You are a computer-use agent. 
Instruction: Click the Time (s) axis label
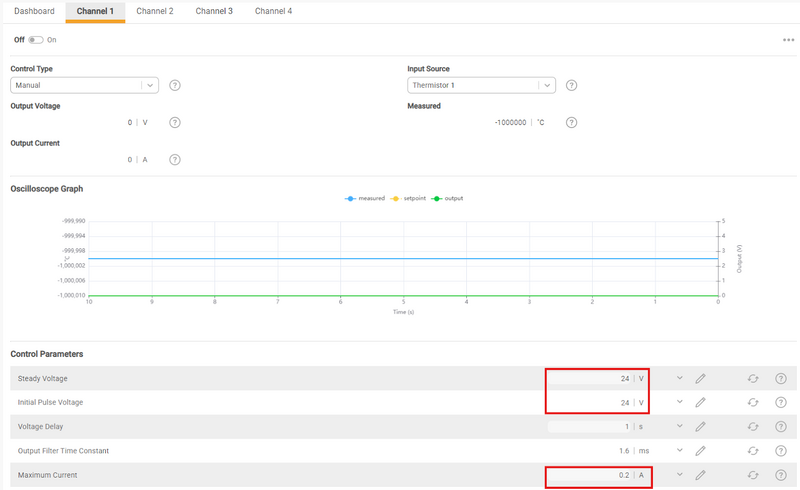(x=403, y=312)
